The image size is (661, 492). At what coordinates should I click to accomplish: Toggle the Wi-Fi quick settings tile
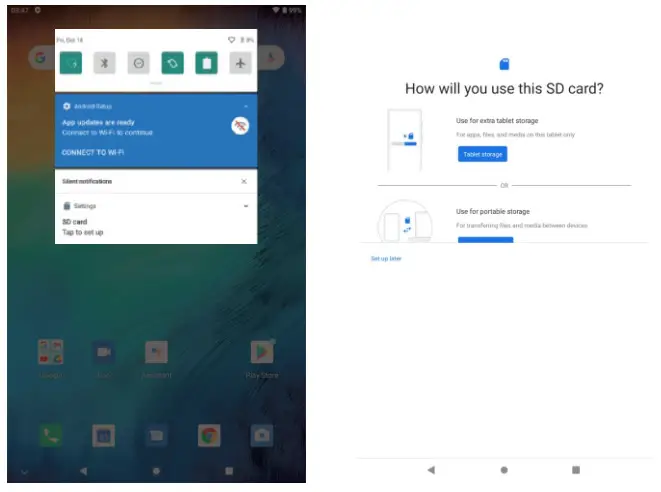coord(71,63)
